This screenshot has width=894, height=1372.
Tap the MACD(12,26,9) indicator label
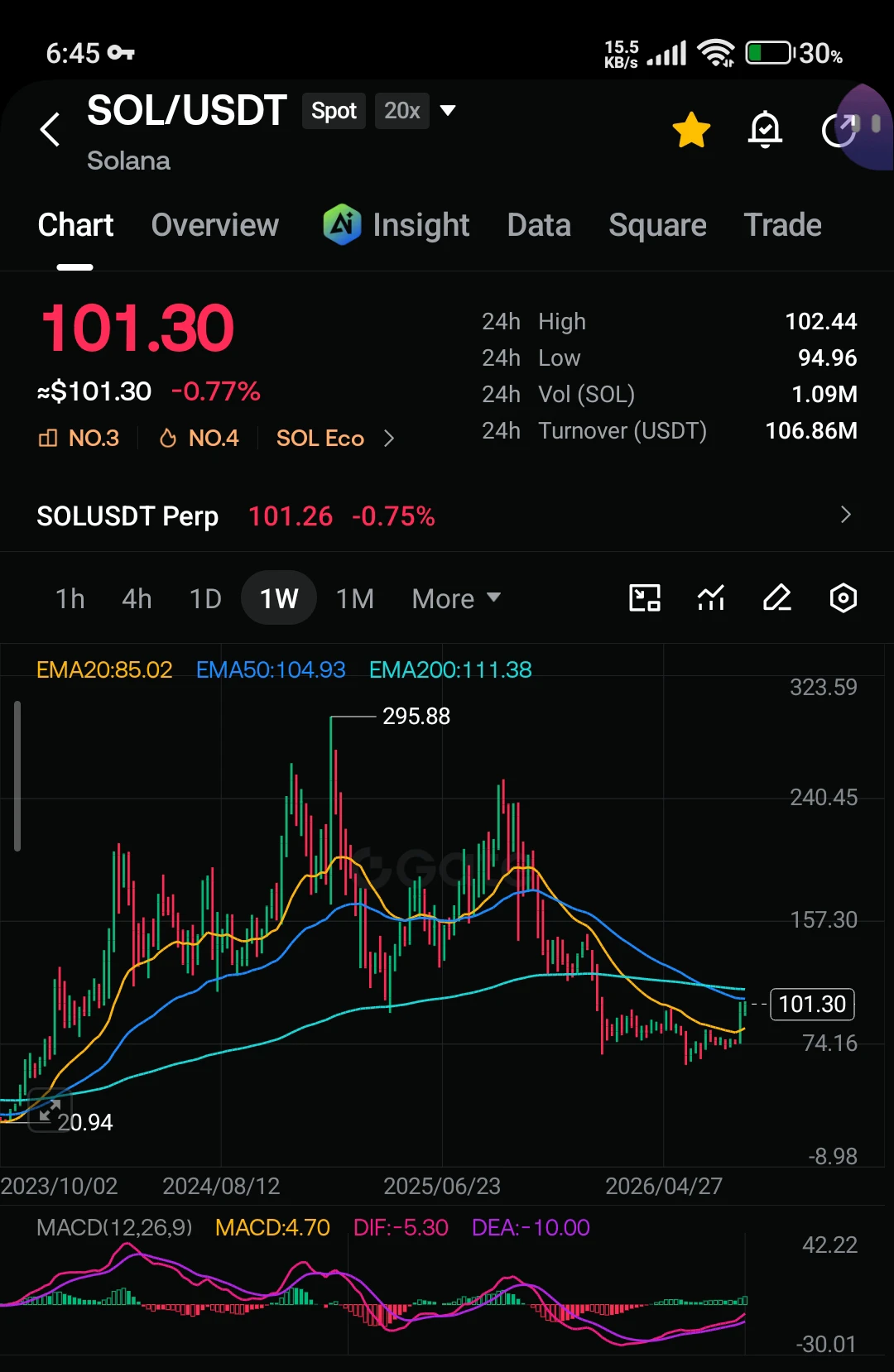tap(114, 1227)
